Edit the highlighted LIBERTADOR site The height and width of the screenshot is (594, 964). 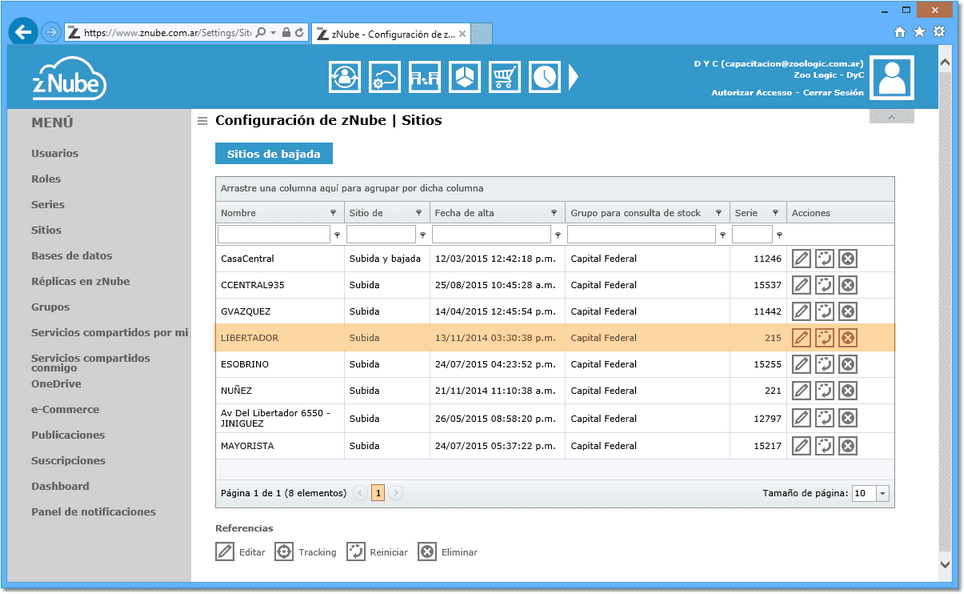(801, 338)
